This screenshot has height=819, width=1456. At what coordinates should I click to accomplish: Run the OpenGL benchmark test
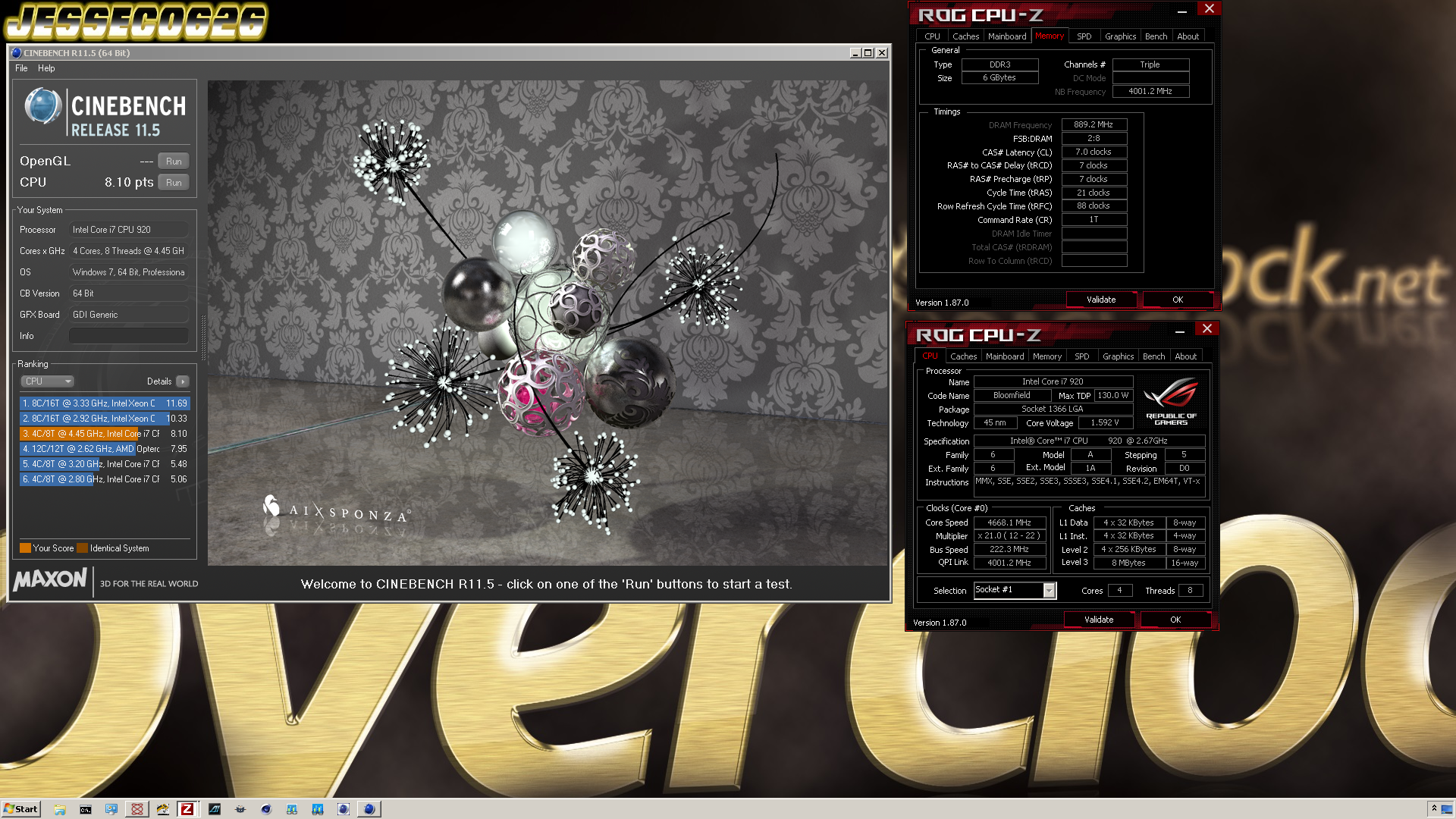point(174,162)
